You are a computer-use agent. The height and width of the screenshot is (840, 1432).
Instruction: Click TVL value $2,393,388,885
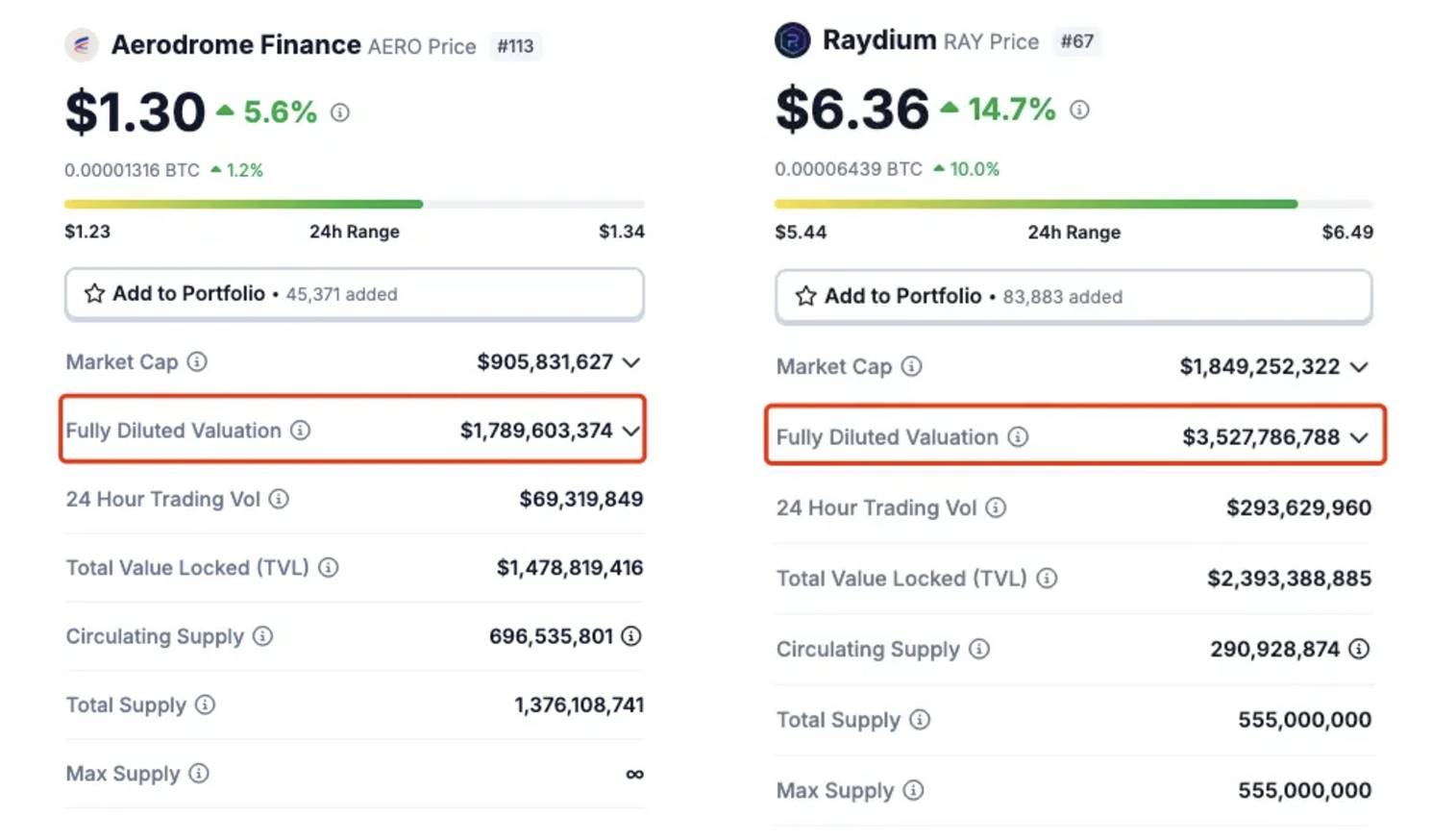pyautogui.click(x=1289, y=578)
